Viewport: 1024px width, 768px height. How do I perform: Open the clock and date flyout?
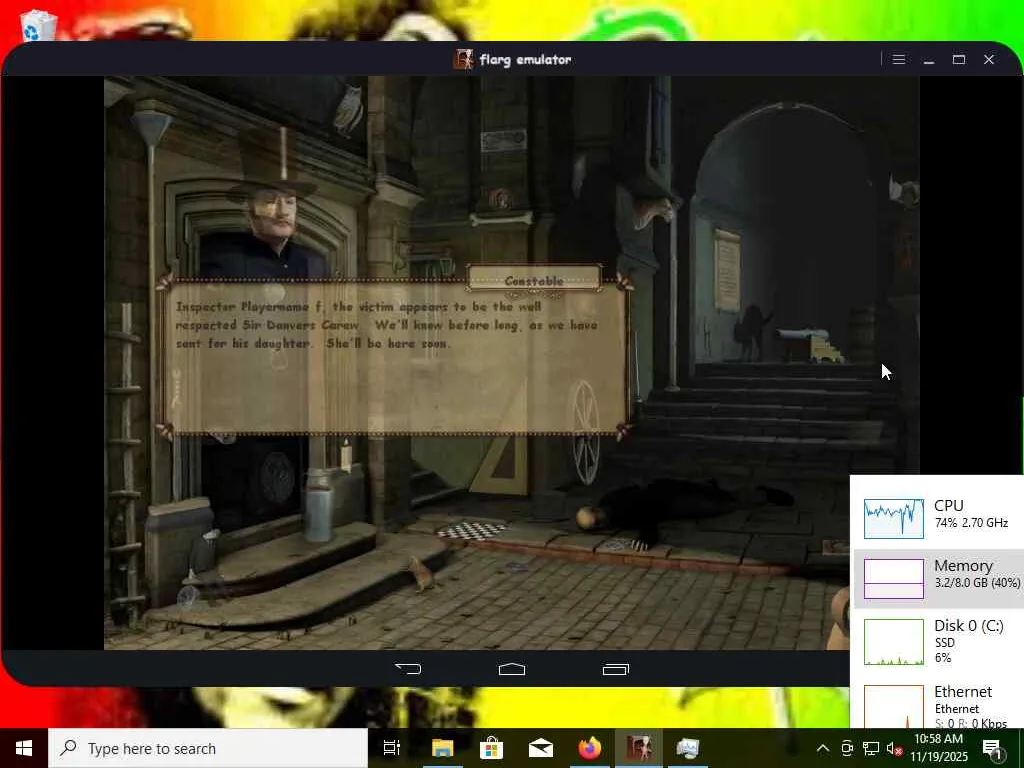[x=938, y=748]
